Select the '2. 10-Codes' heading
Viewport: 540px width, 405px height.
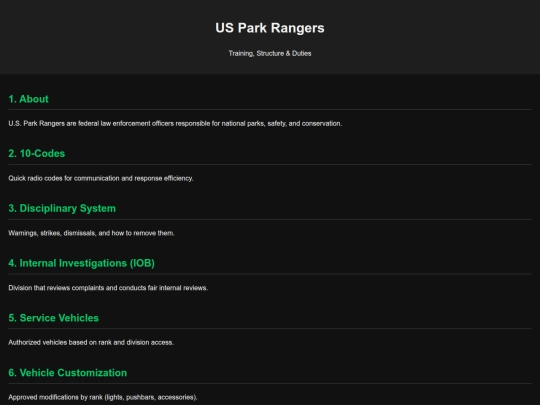click(37, 154)
